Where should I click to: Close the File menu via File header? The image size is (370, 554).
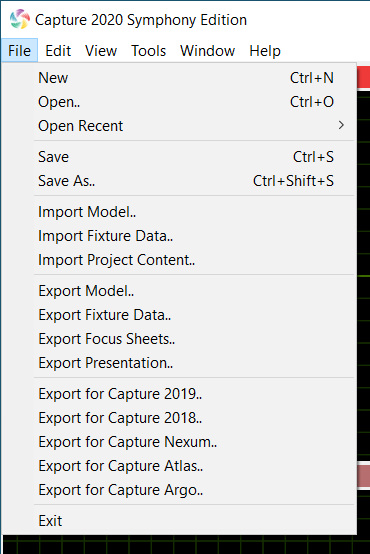click(19, 51)
